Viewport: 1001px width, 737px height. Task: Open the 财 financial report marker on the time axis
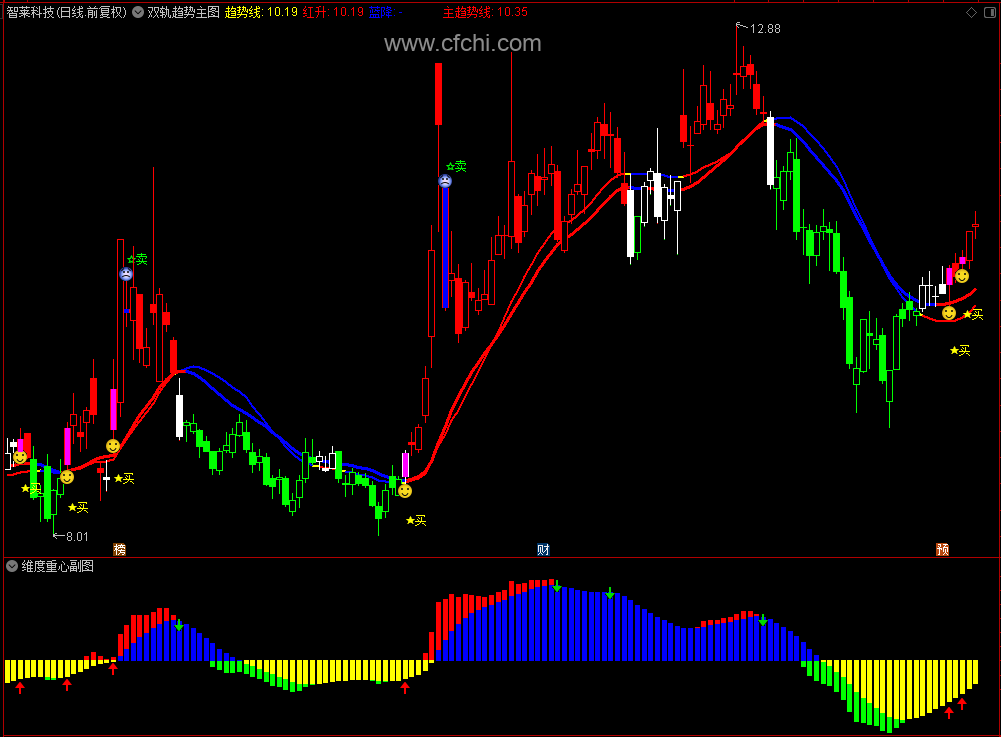click(x=543, y=549)
